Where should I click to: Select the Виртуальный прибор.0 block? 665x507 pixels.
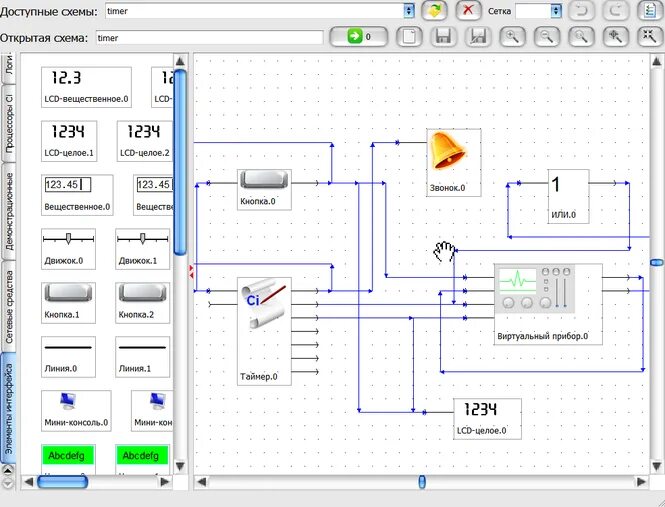[548, 304]
